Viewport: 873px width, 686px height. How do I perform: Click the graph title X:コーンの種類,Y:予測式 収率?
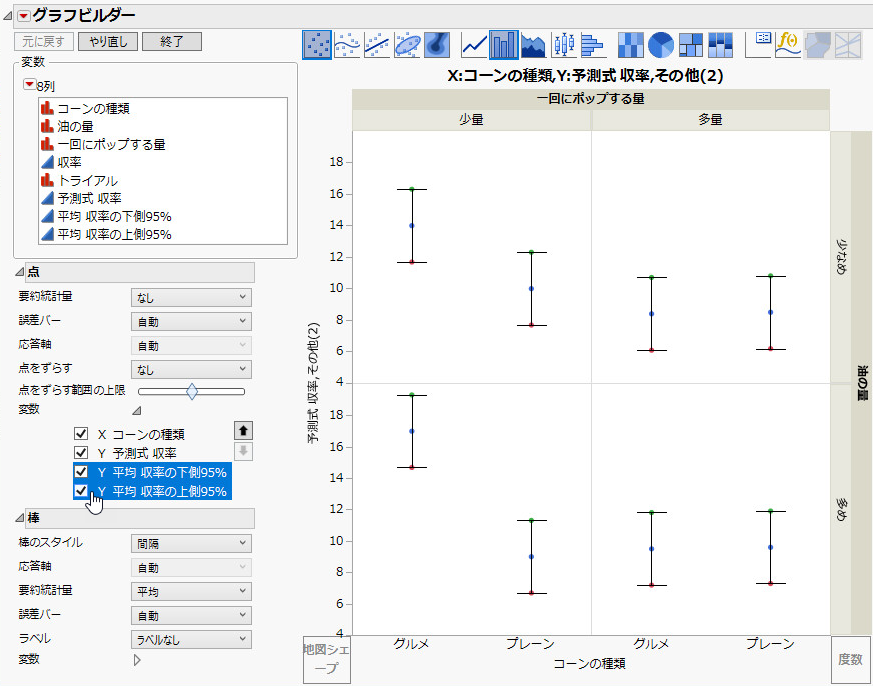pos(585,76)
